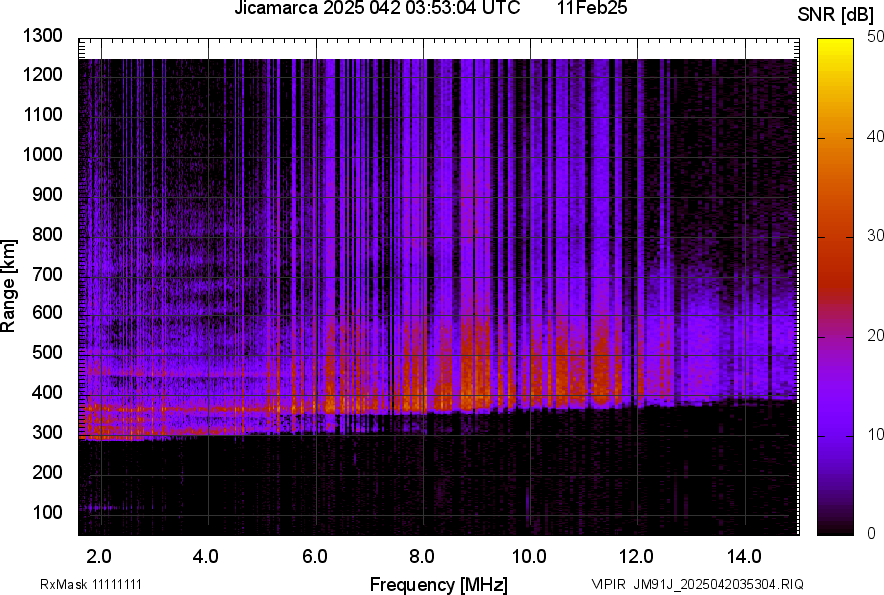Click the 500 range tick label

point(47,353)
